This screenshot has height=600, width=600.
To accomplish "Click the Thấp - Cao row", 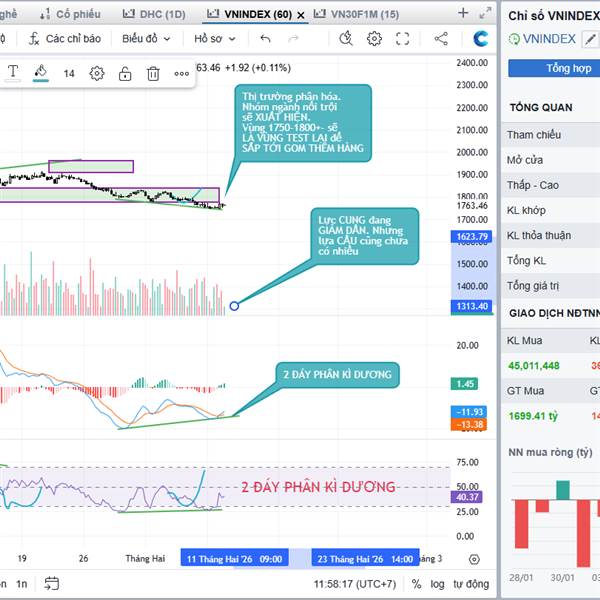I will pos(551,185).
